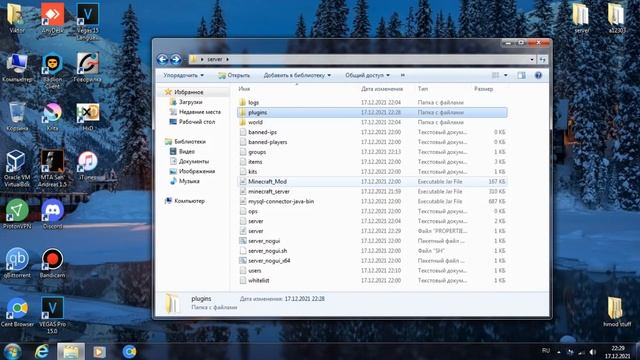Launch Krita from desktop
This screenshot has width=640, height=360.
point(52,116)
